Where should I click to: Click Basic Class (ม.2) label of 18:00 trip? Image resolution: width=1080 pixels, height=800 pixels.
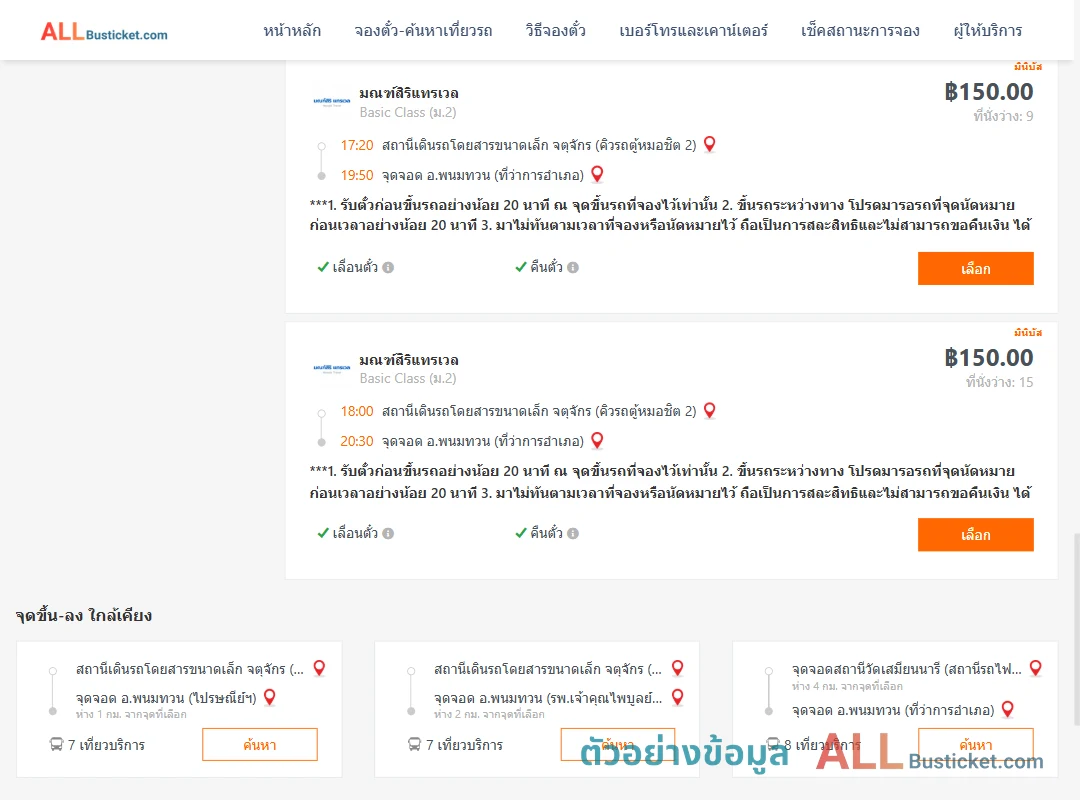click(408, 378)
